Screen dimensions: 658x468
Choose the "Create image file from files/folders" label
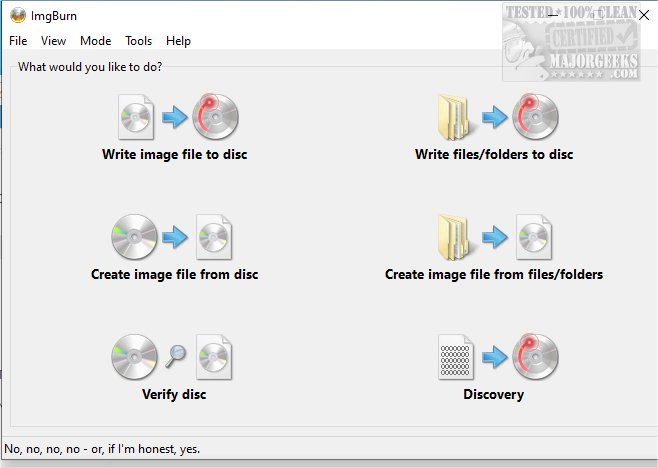[x=494, y=274]
